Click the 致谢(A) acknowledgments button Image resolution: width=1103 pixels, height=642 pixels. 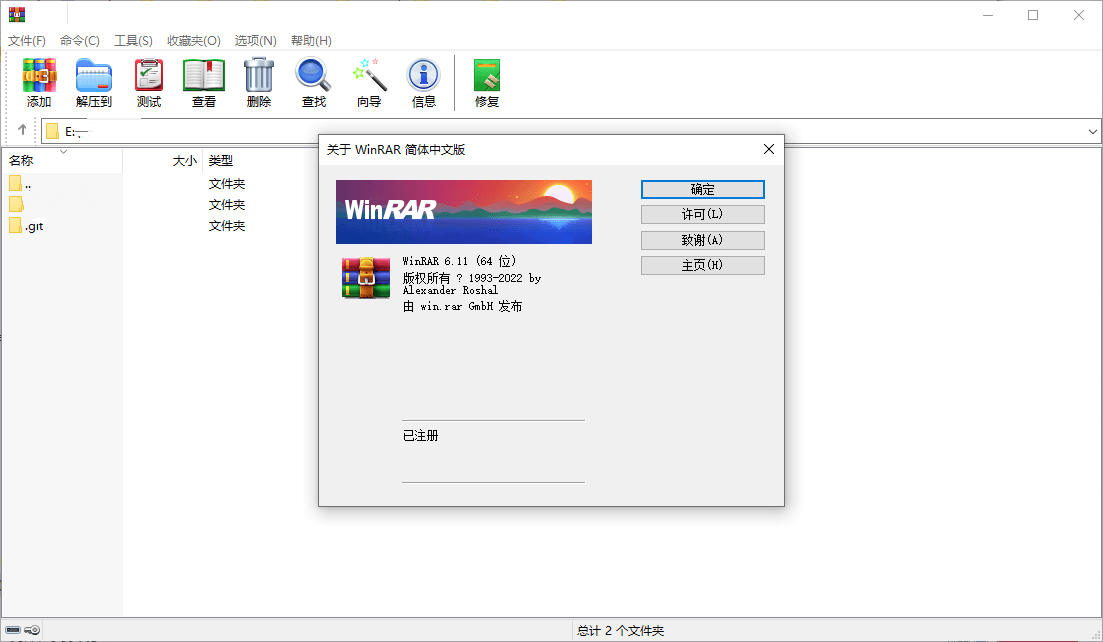click(x=702, y=240)
